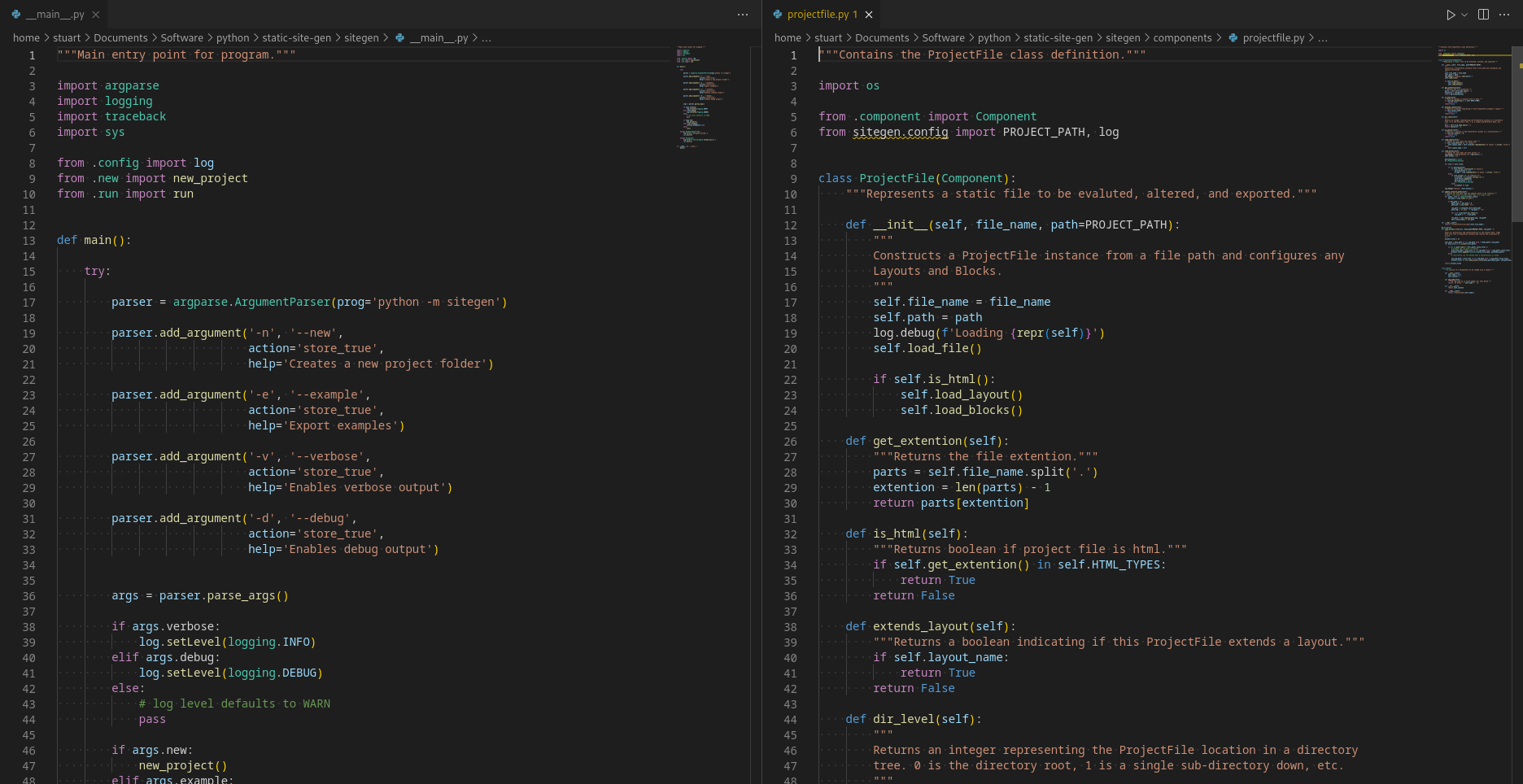Viewport: 1523px width, 784px height.
Task: Click 'from .component import Component' line
Action: [x=927, y=116]
